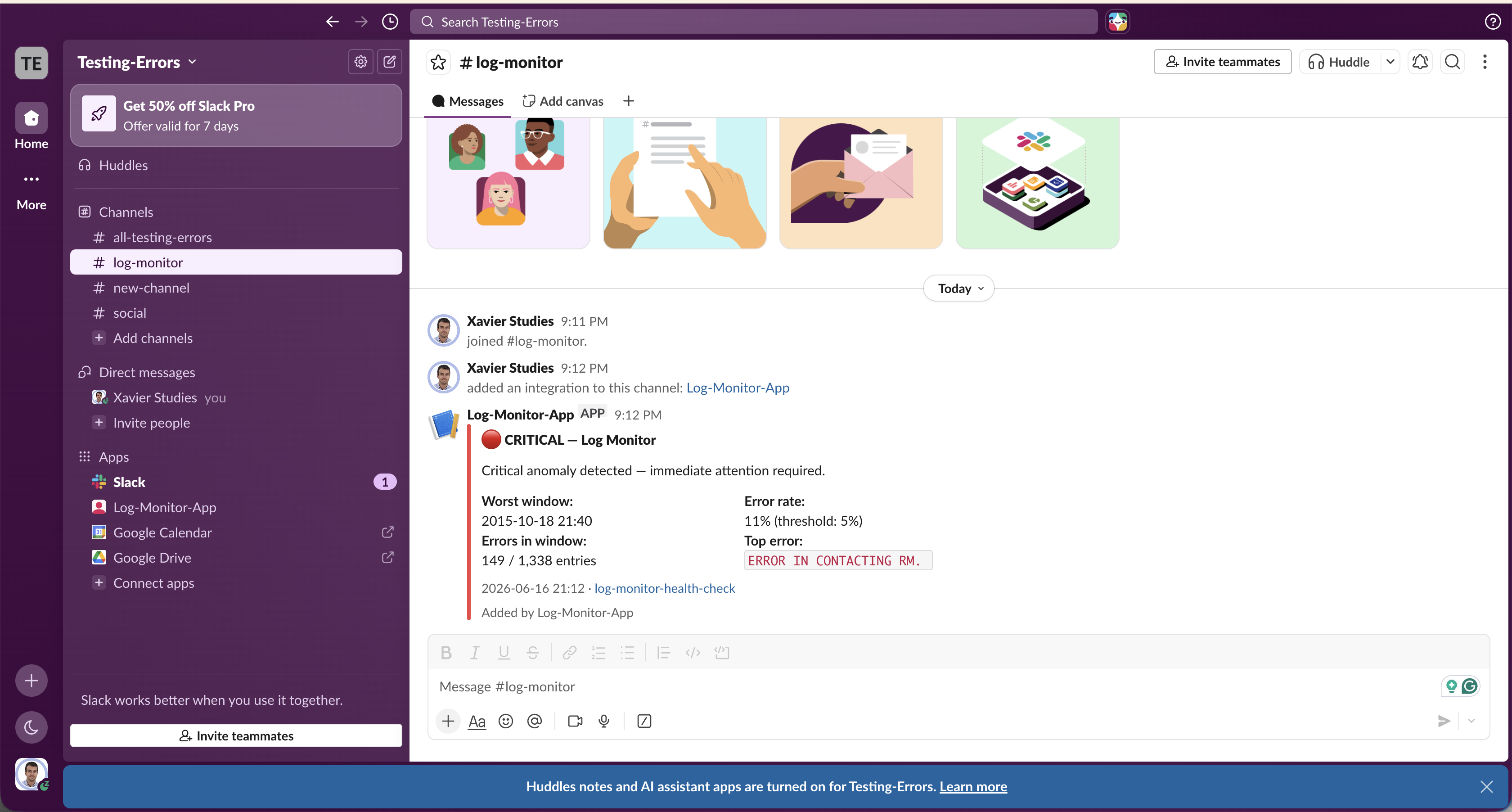The width and height of the screenshot is (1512, 812).
Task: Go back with the left arrow
Action: coord(332,22)
